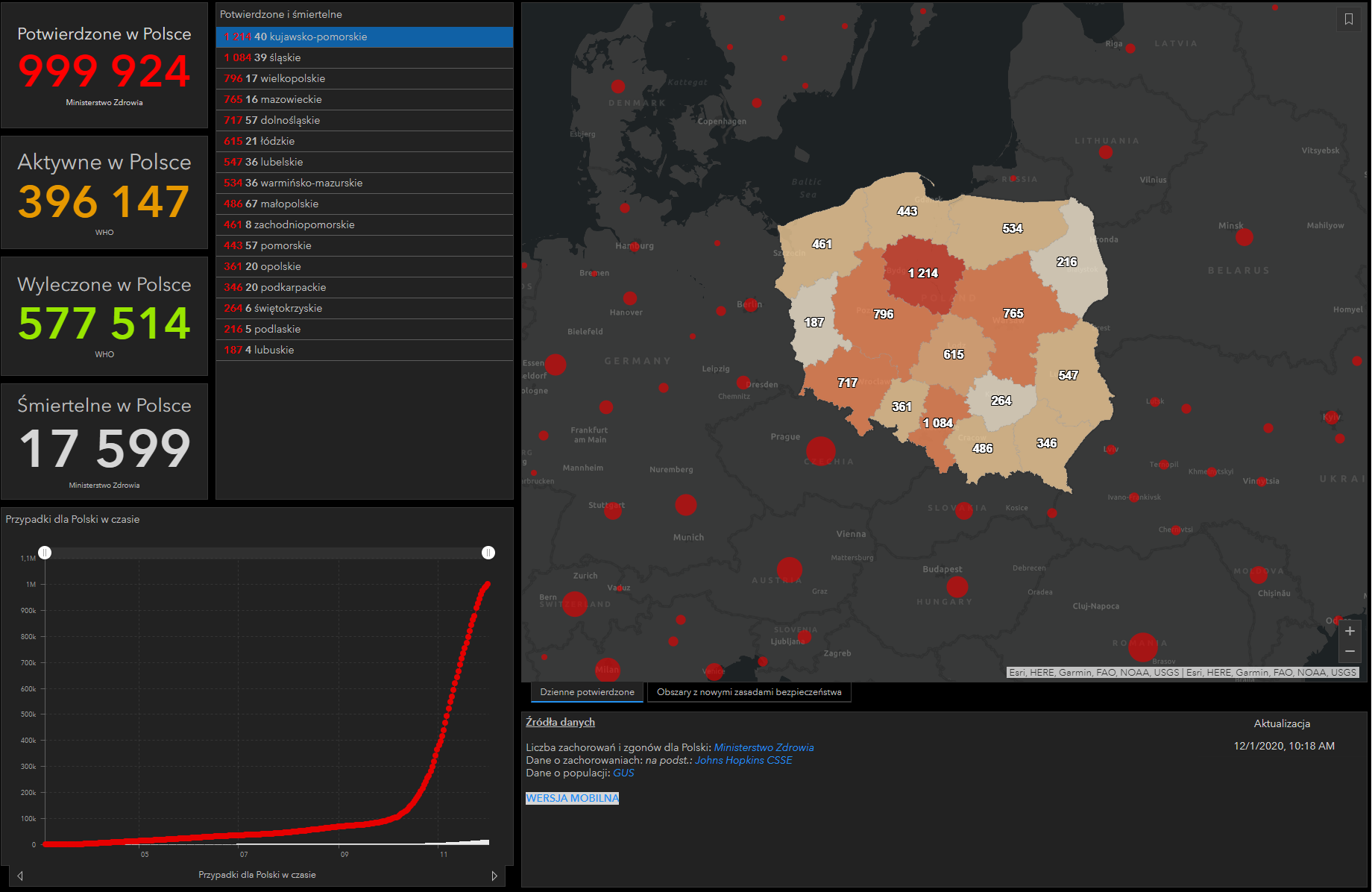The image size is (1372, 892).
Task: Select the lubuskie row in list
Action: (x=365, y=350)
